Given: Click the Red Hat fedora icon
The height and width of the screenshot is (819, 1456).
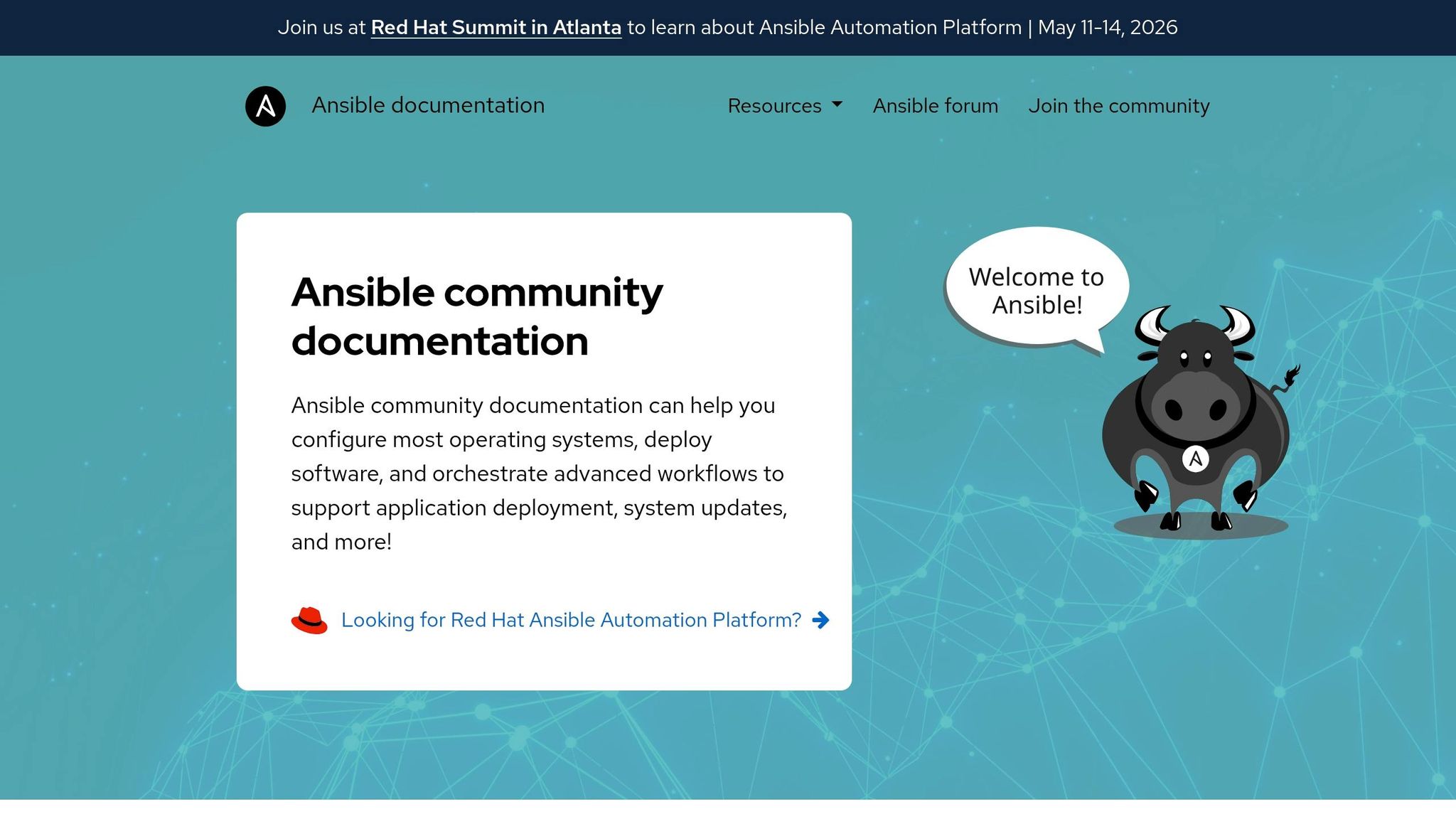Looking at the screenshot, I should tap(310, 620).
